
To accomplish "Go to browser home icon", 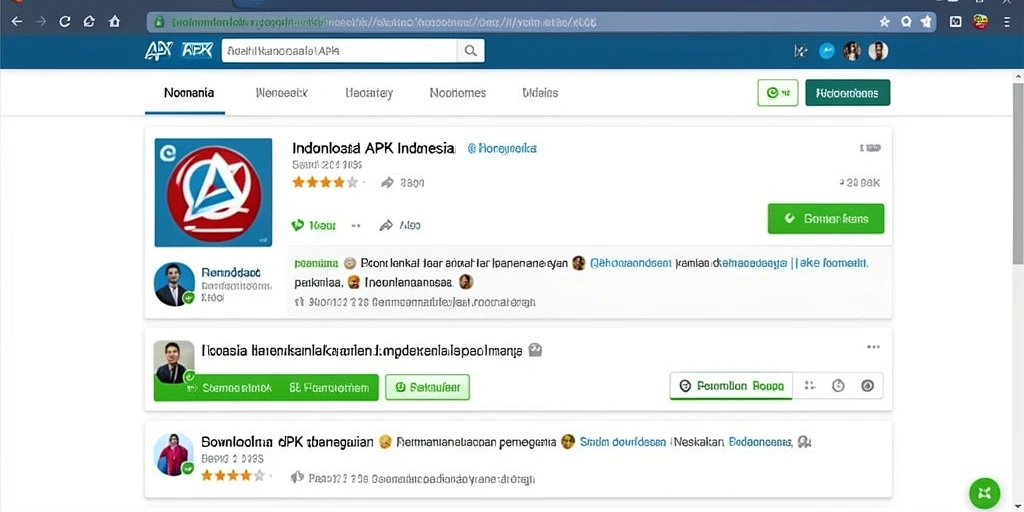I will [114, 22].
